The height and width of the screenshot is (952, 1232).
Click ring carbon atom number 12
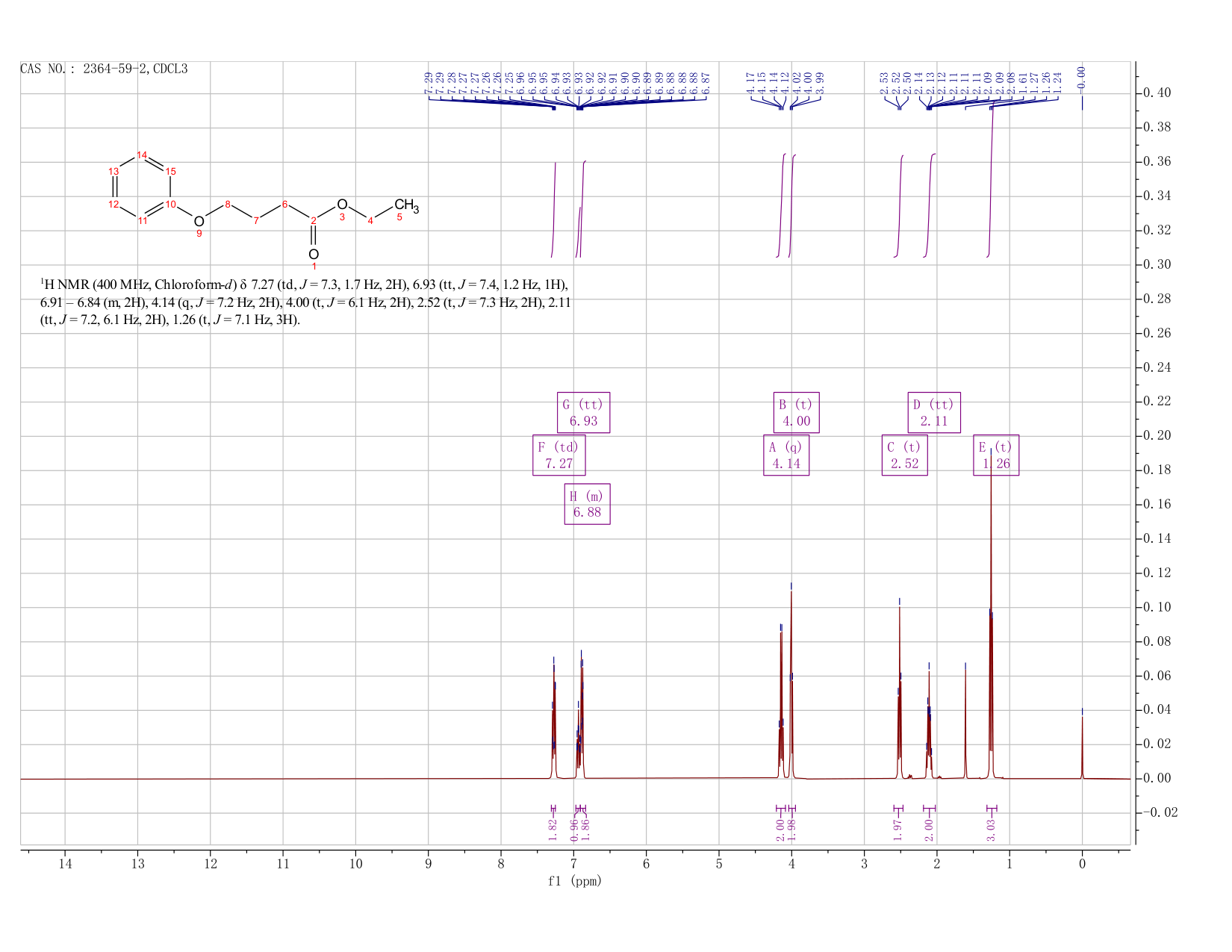coord(113,204)
